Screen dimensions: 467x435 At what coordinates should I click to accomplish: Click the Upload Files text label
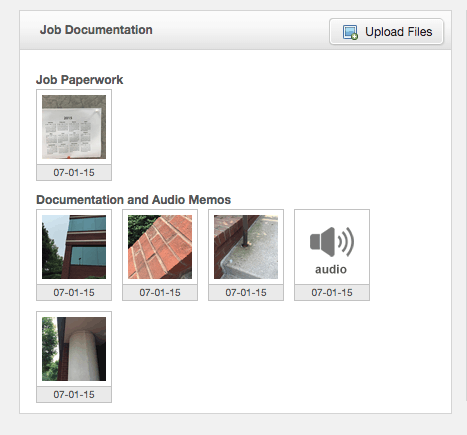[399, 32]
